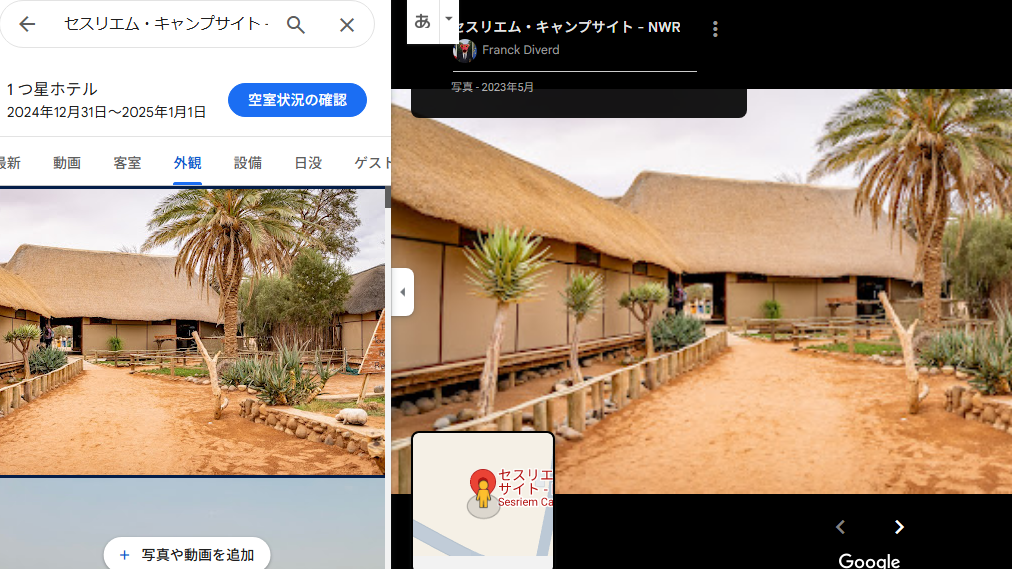This screenshot has width=1012, height=569.
Task: Toggle the あ input mode indicator
Action: 422,21
